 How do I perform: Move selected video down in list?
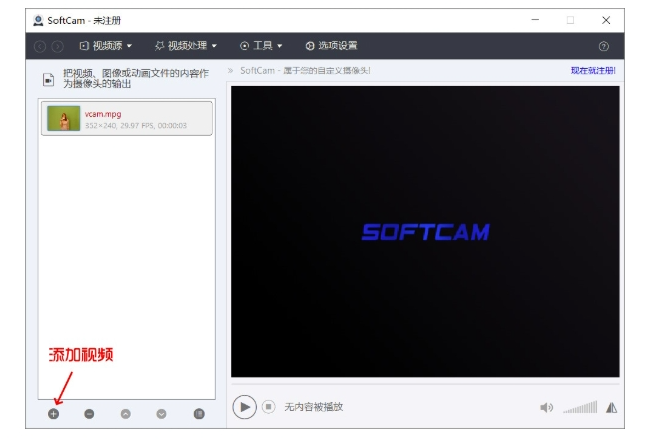tap(162, 413)
